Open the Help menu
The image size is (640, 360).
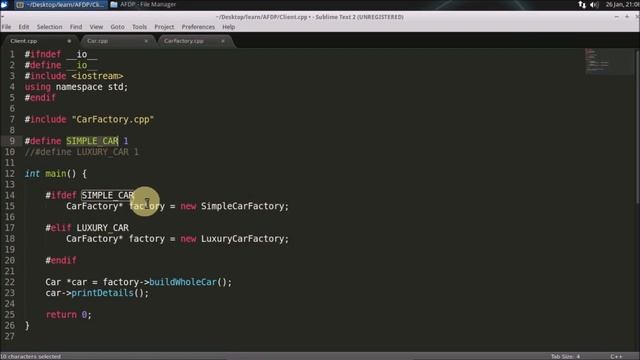click(229, 27)
